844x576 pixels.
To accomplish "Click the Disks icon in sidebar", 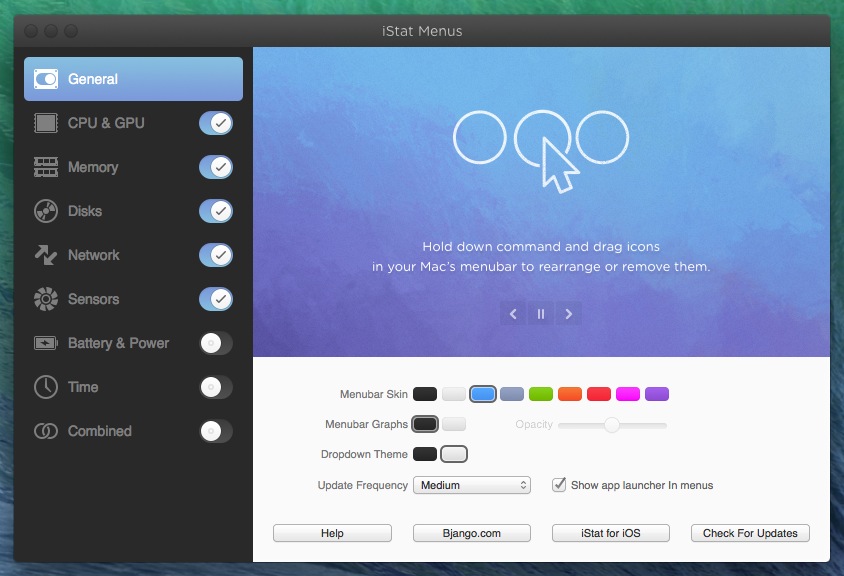I will point(46,211).
